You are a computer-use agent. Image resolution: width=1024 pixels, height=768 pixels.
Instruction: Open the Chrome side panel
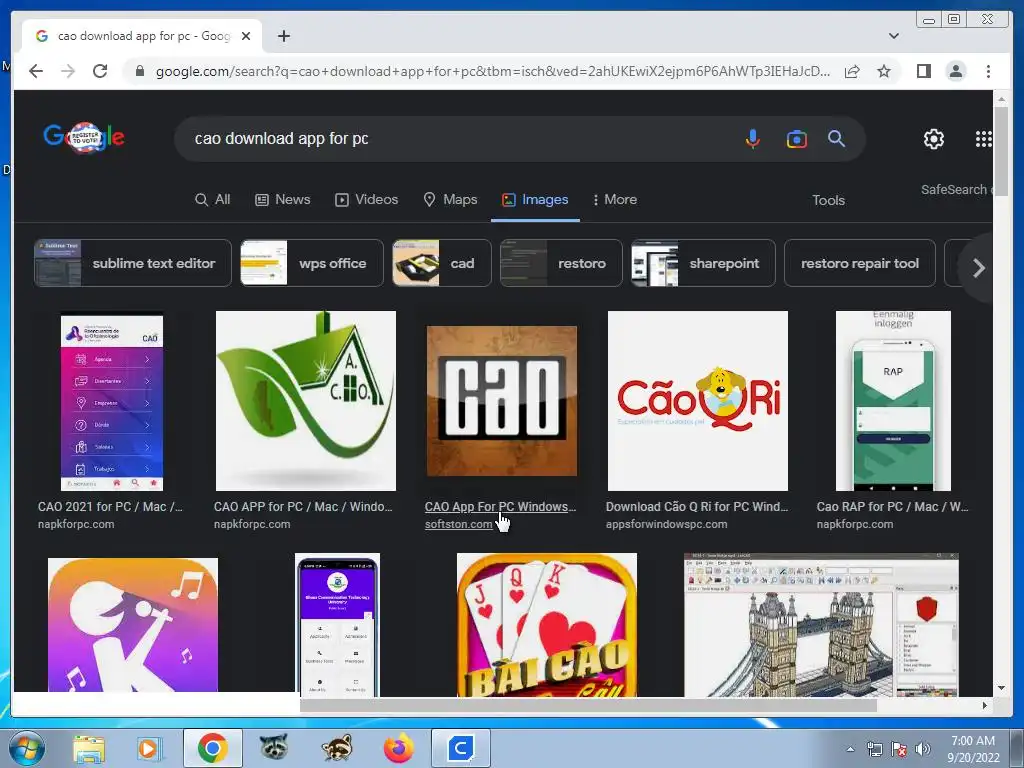[x=923, y=71]
